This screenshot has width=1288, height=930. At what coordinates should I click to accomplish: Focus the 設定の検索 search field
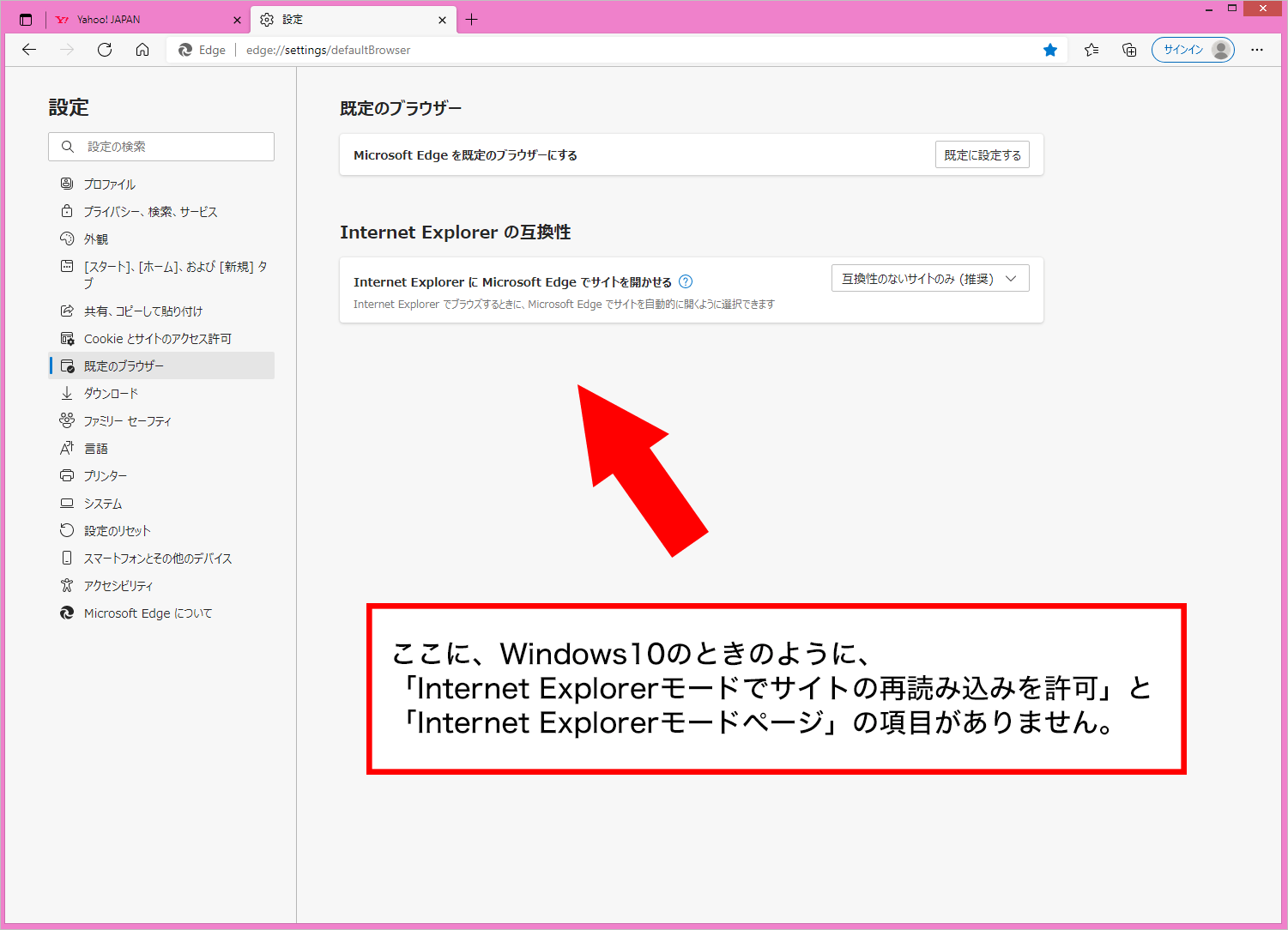pos(161,147)
